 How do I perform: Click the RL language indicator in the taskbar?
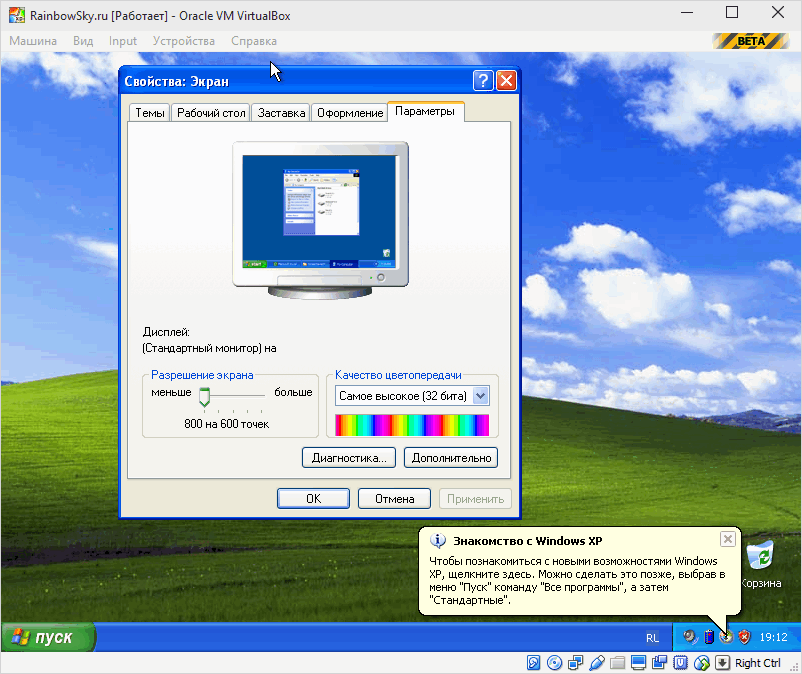click(x=652, y=637)
